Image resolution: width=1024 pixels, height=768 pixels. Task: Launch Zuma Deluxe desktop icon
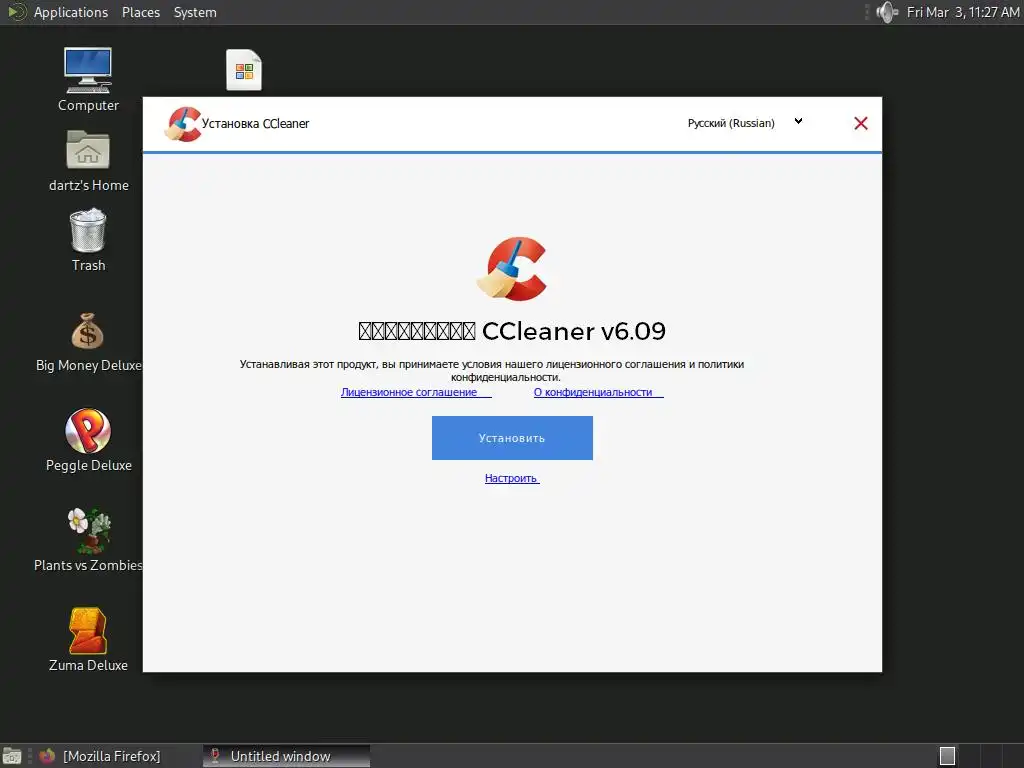(88, 640)
